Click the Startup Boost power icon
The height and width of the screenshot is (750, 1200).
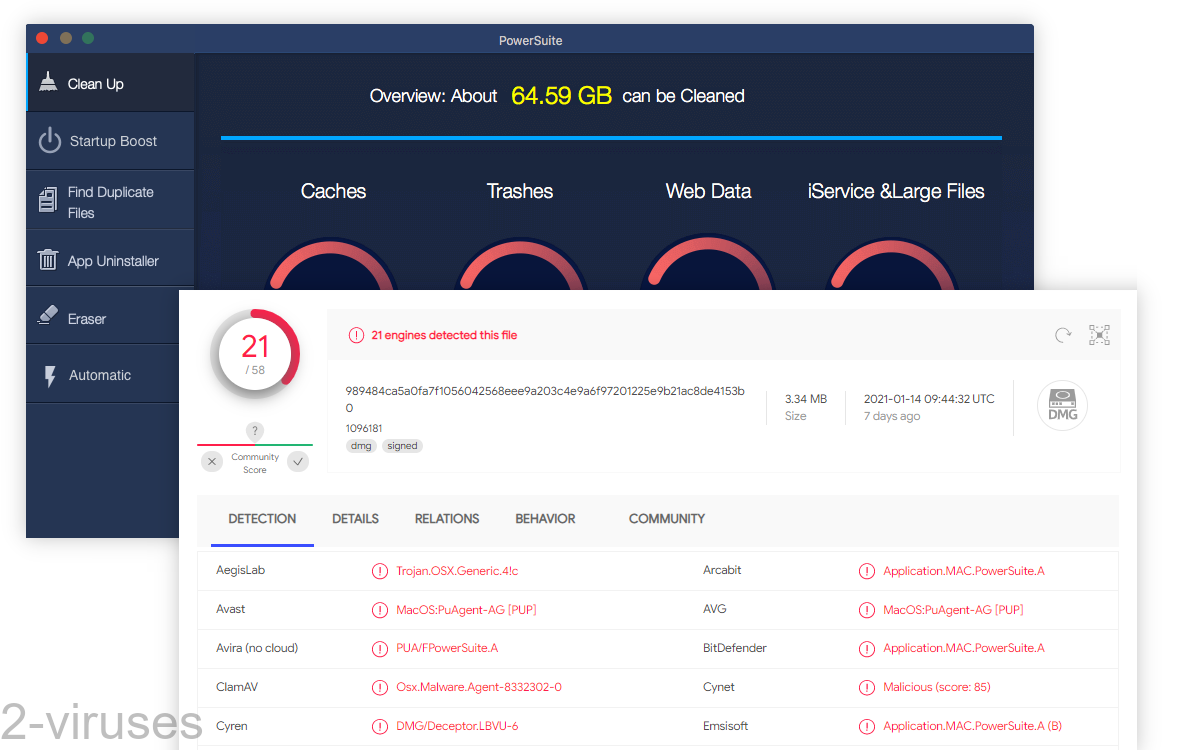click(x=50, y=141)
